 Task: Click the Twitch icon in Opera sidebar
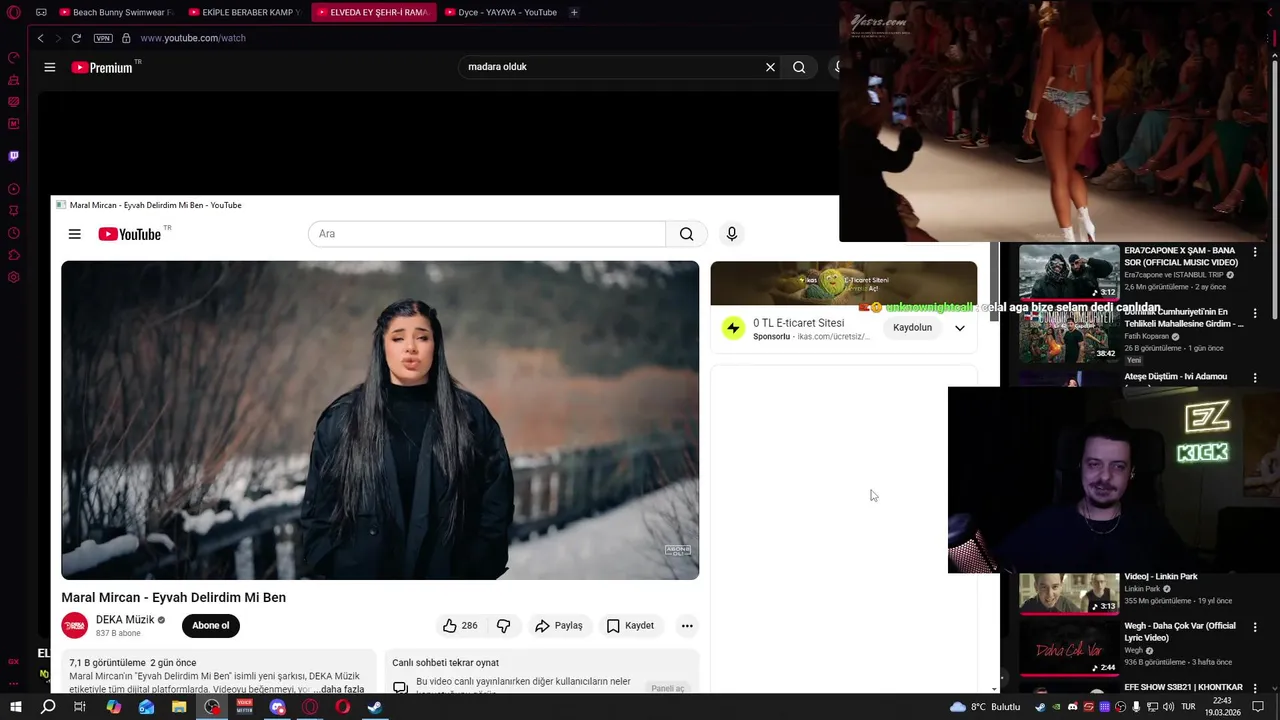tap(14, 156)
